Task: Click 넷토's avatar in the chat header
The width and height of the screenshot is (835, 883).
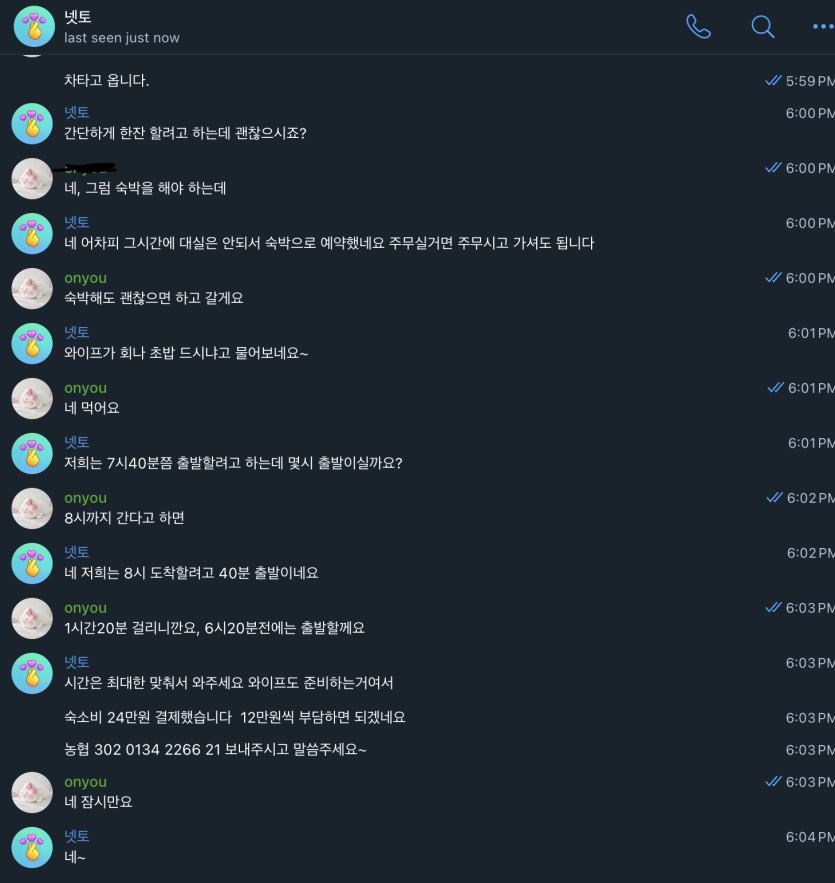Action: 34,26
